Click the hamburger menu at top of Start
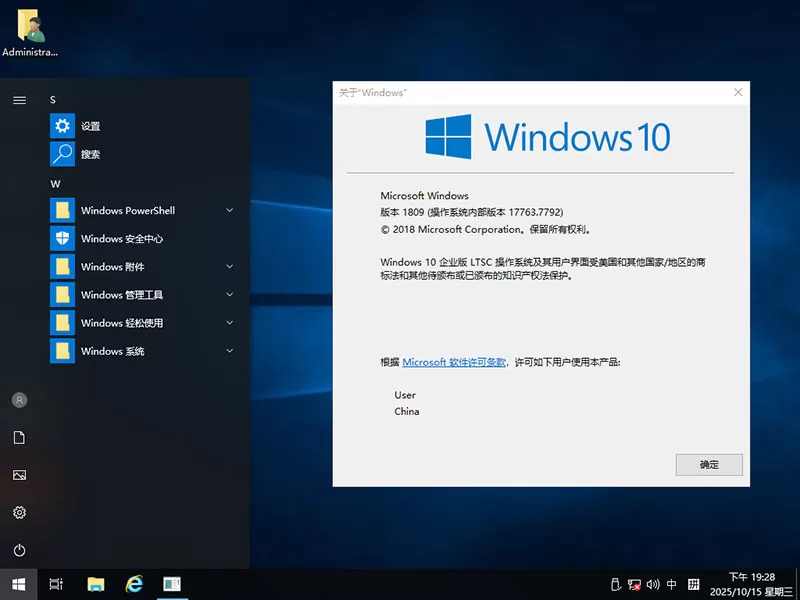 pos(19,100)
